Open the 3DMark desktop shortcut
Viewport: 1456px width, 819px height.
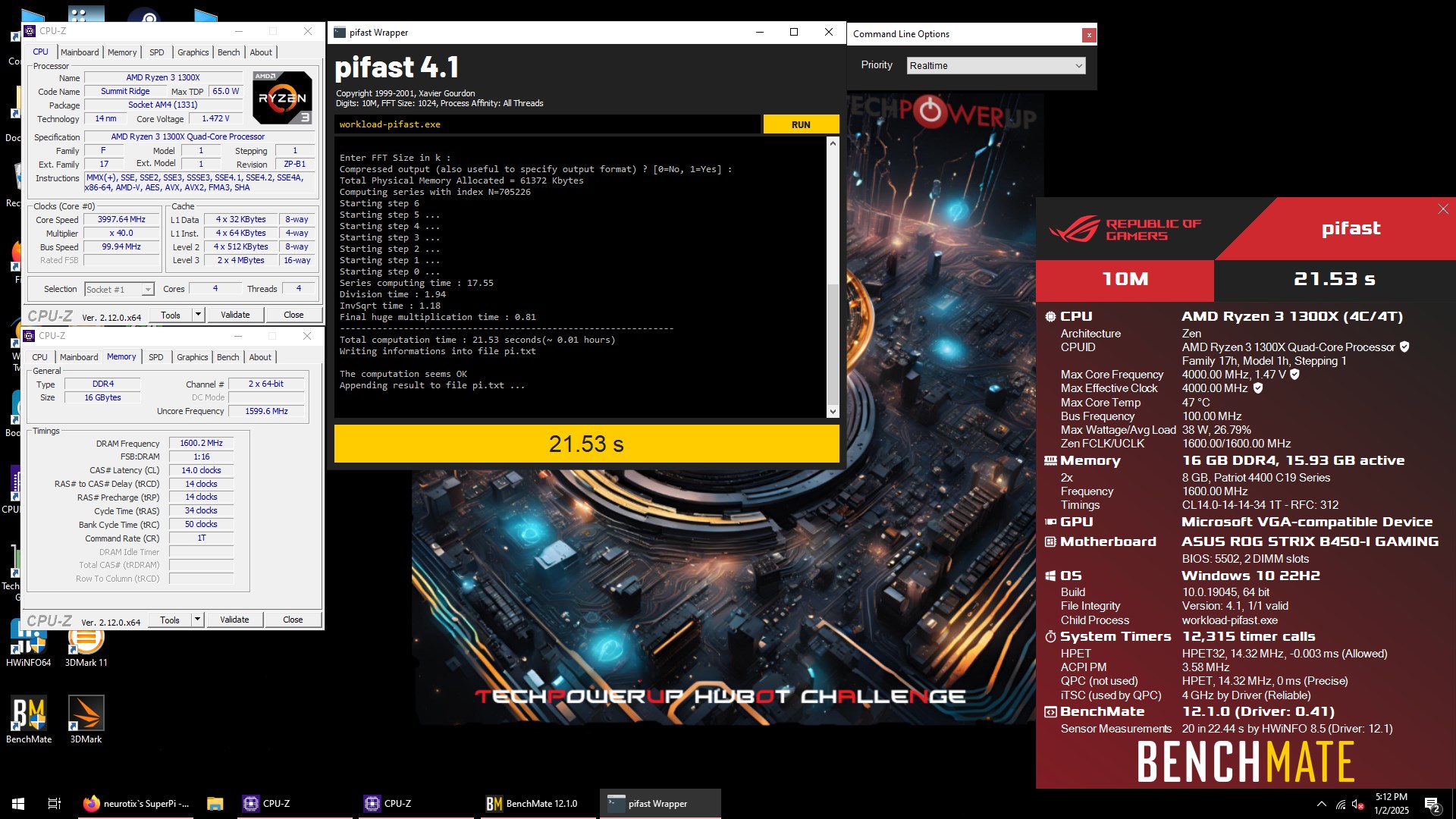(86, 720)
